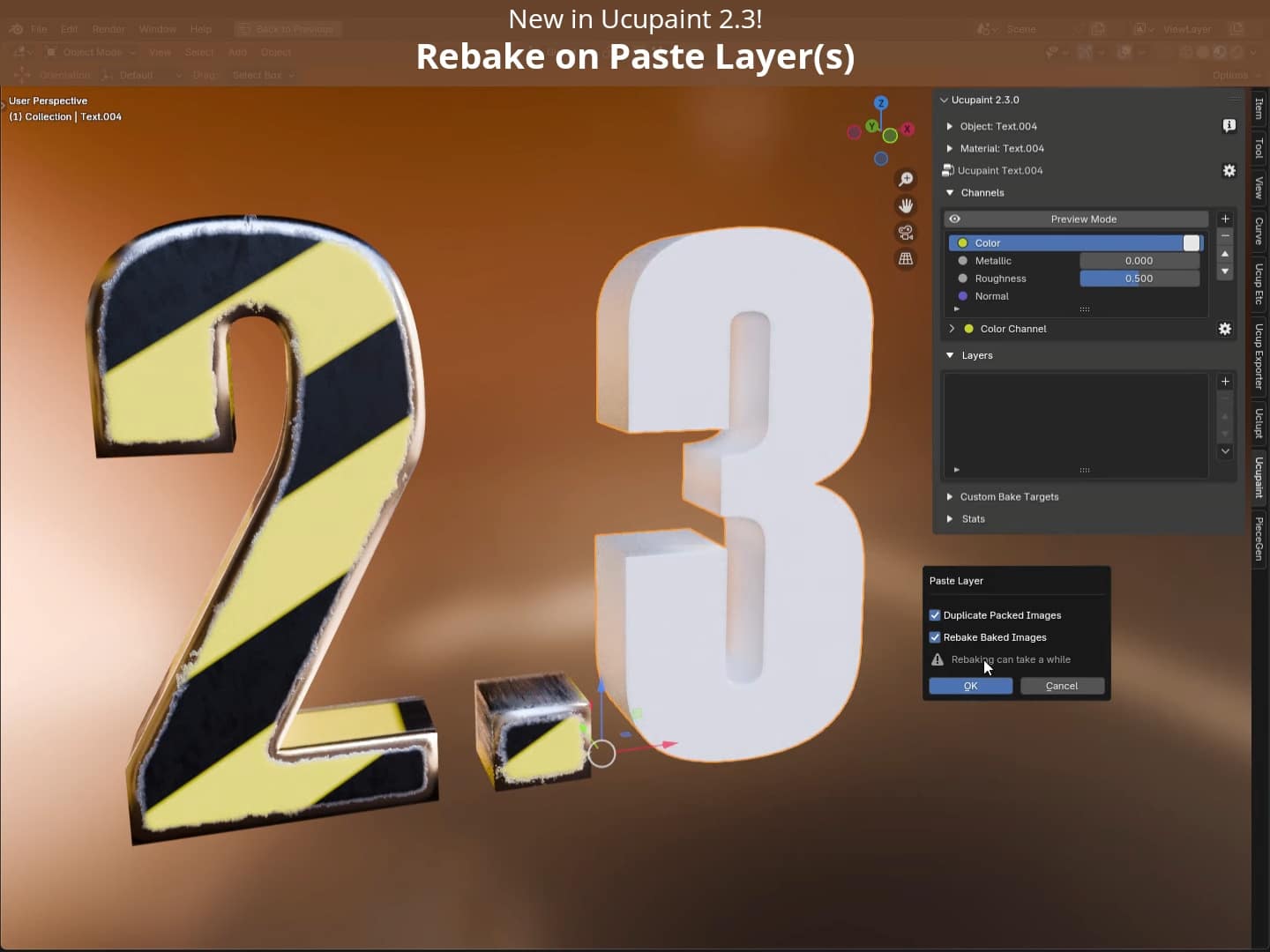1270x952 pixels.
Task: Open the Object Mode dropdown
Action: pyautogui.click(x=91, y=52)
